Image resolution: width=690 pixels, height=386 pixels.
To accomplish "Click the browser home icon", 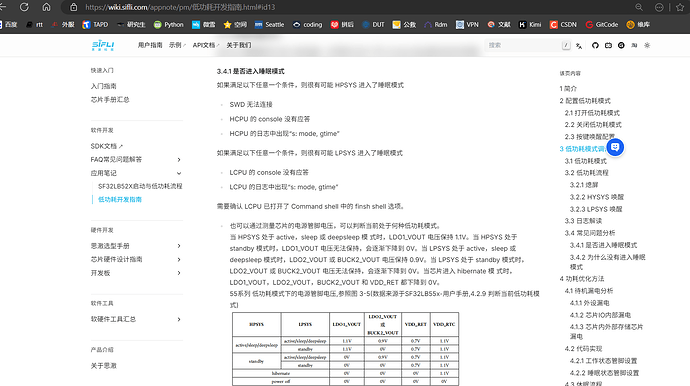I will click(46, 7).
